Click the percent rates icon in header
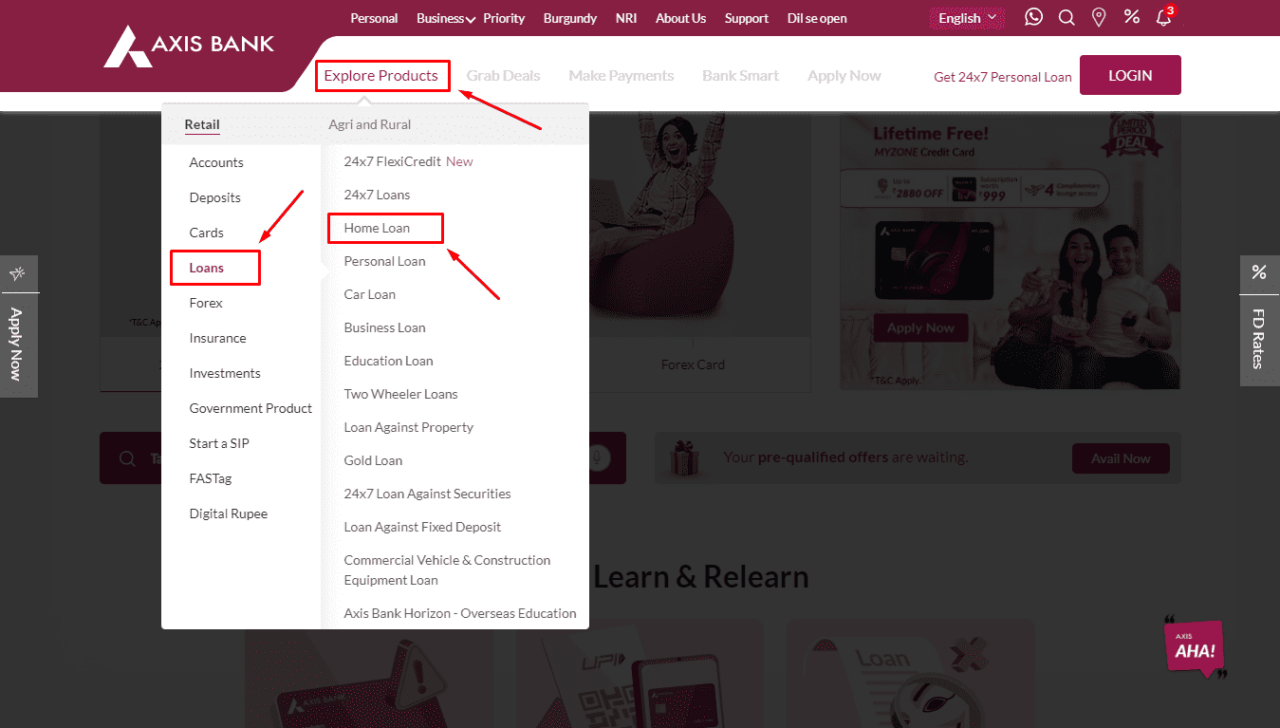Image resolution: width=1280 pixels, height=728 pixels. 1132,17
